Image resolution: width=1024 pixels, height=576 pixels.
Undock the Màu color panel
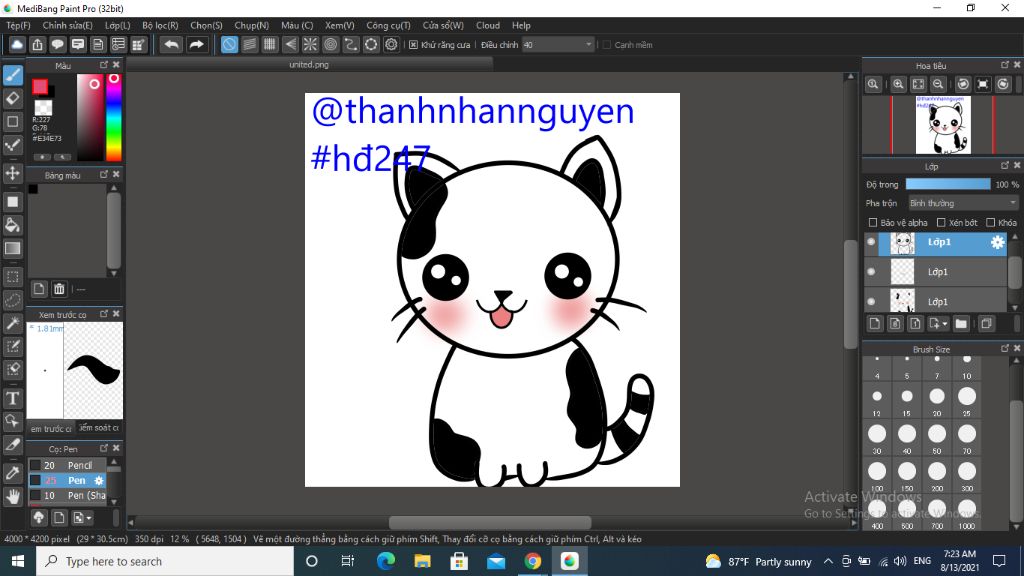pyautogui.click(x=104, y=65)
